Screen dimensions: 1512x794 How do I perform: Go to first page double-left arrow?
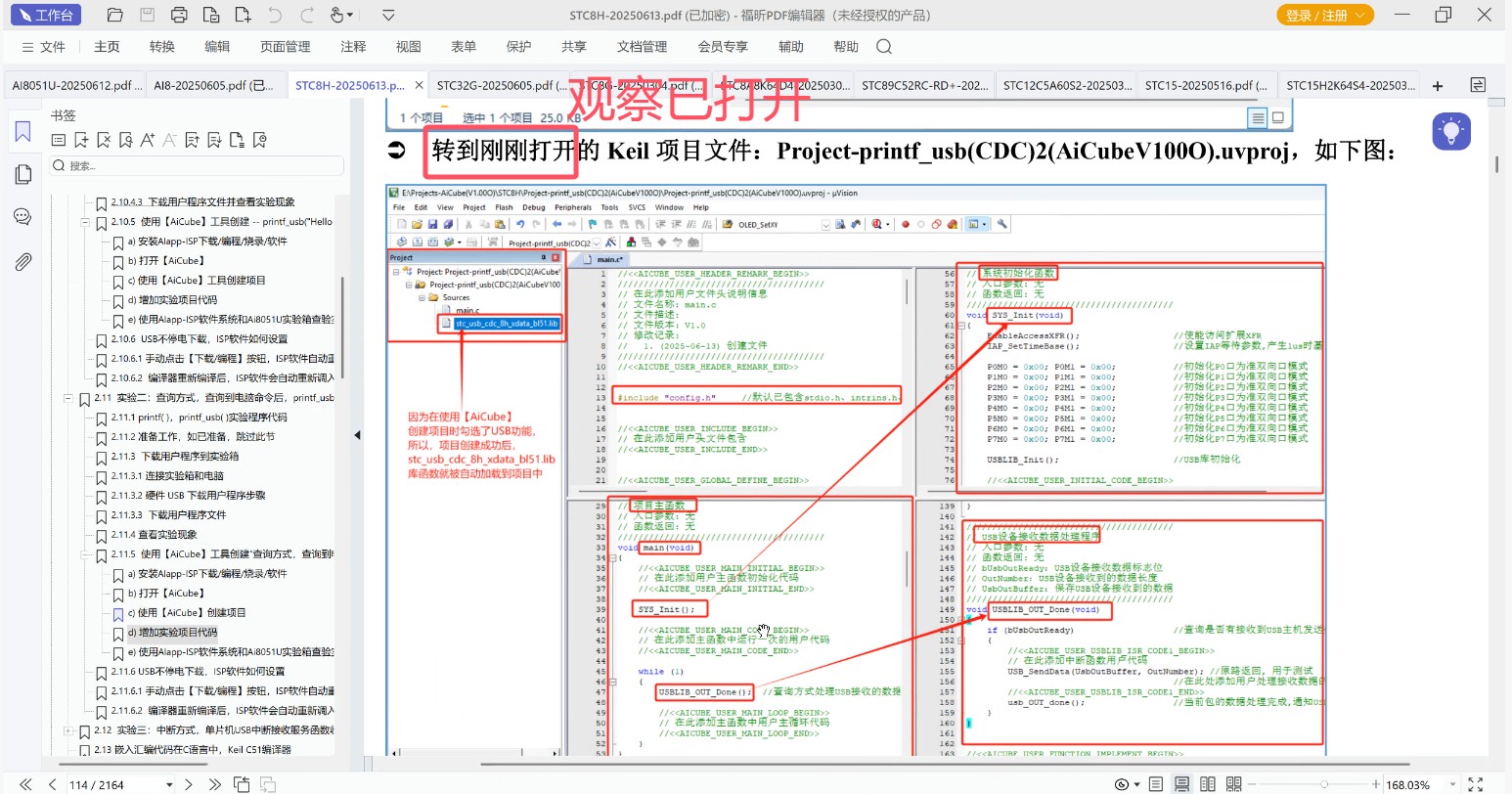25,784
